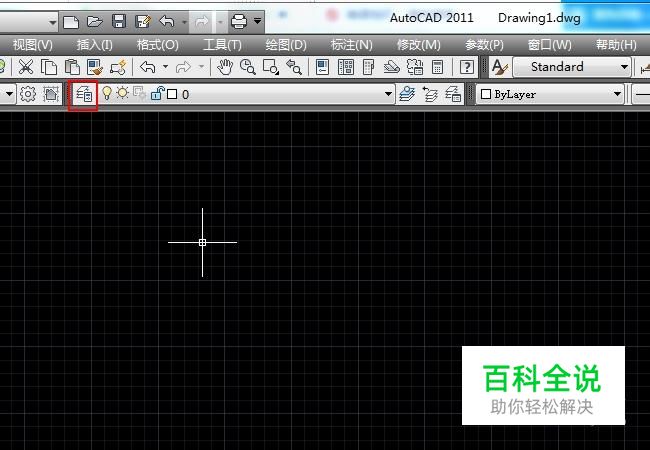Open the Tool Palettes window icon
Viewport: 650px width, 450px height.
[x=369, y=67]
